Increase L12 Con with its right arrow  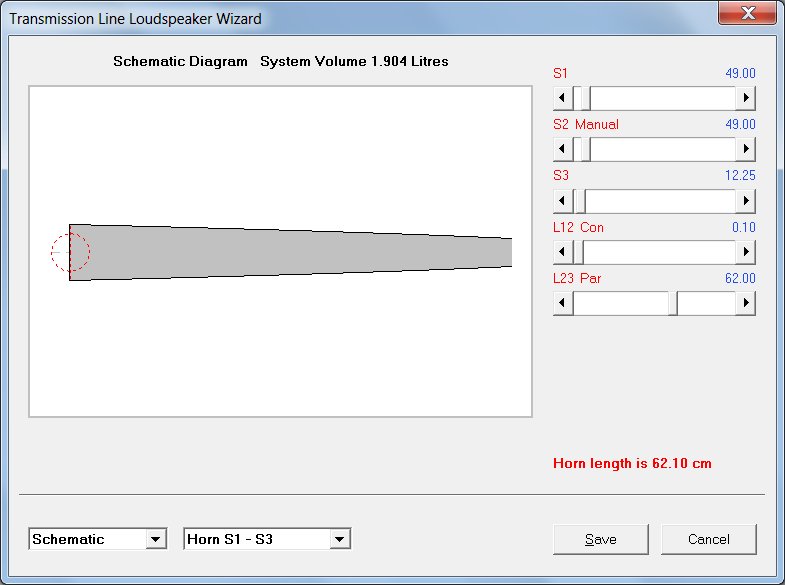[x=745, y=252]
